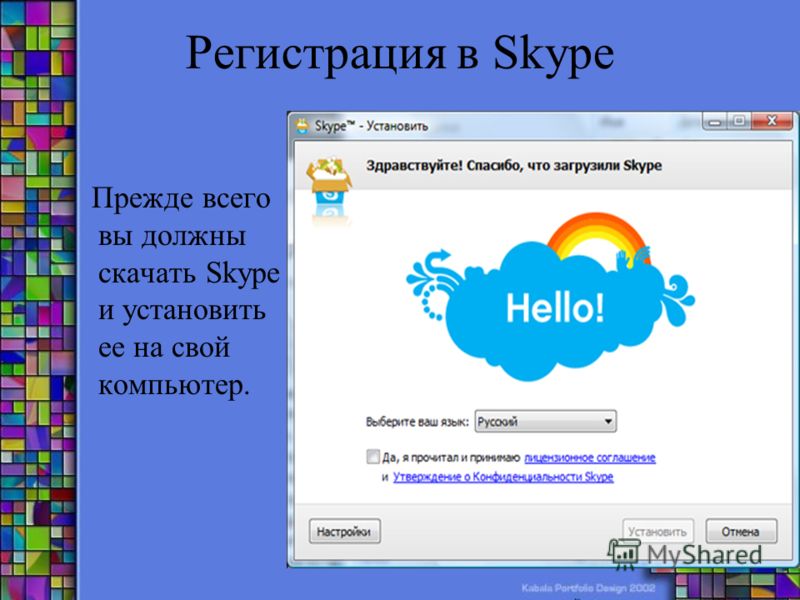
Task: Open Утверждение о Конфиденциальности Skype link
Action: (x=503, y=477)
